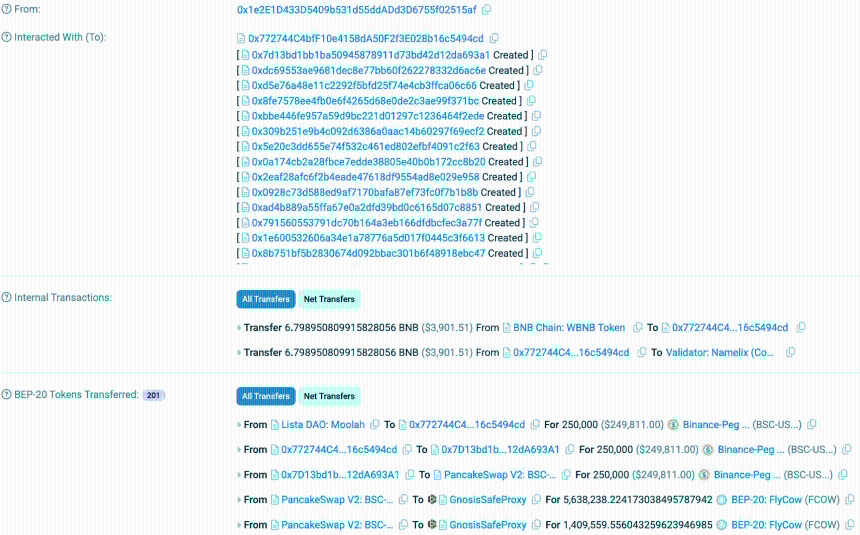Viewport: 860px width, 535px height.
Task: Select Net Transfers under BEP-20 Tokens Transferred
Action: pos(329,396)
